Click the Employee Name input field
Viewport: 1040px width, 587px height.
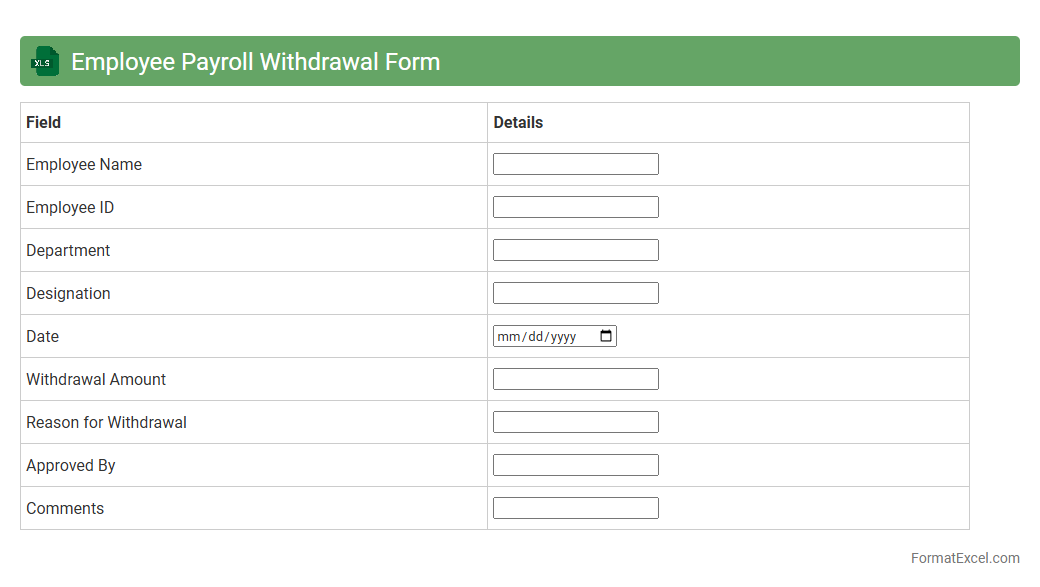575,164
